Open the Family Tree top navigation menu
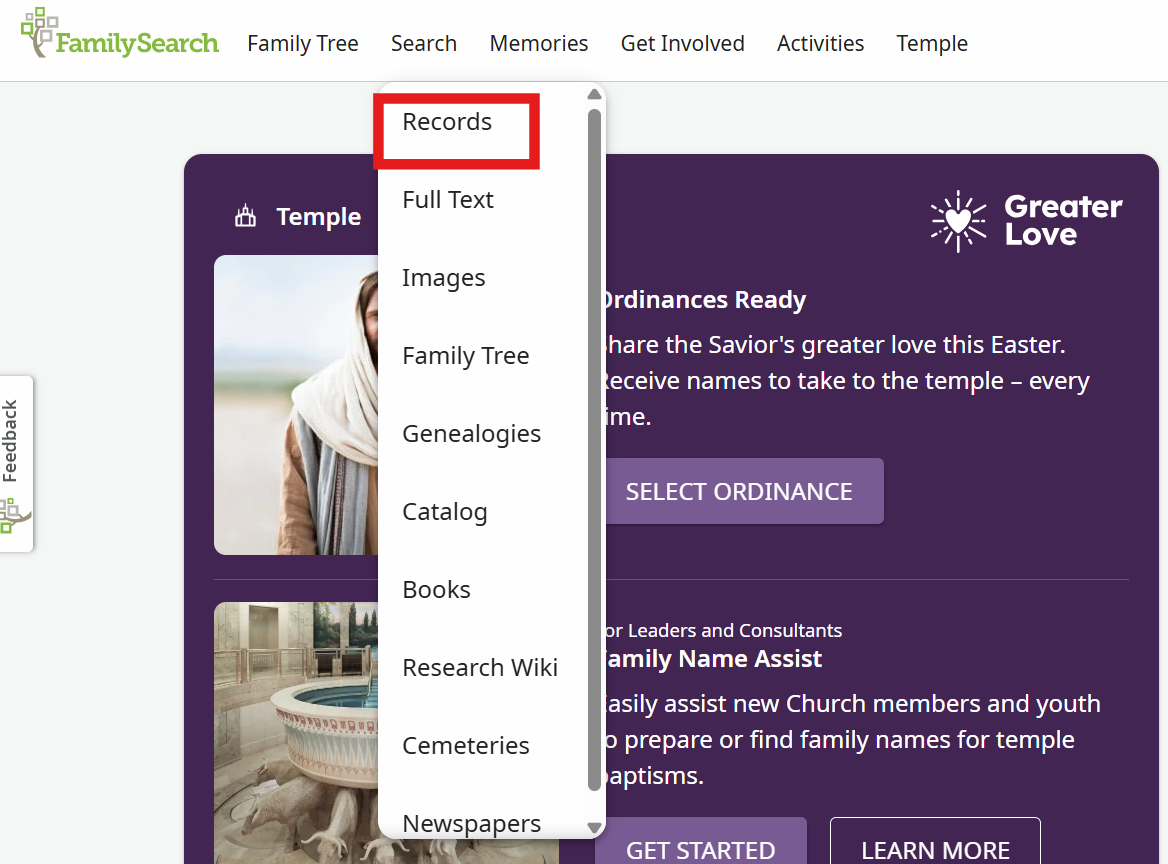This screenshot has width=1168, height=864. click(302, 43)
